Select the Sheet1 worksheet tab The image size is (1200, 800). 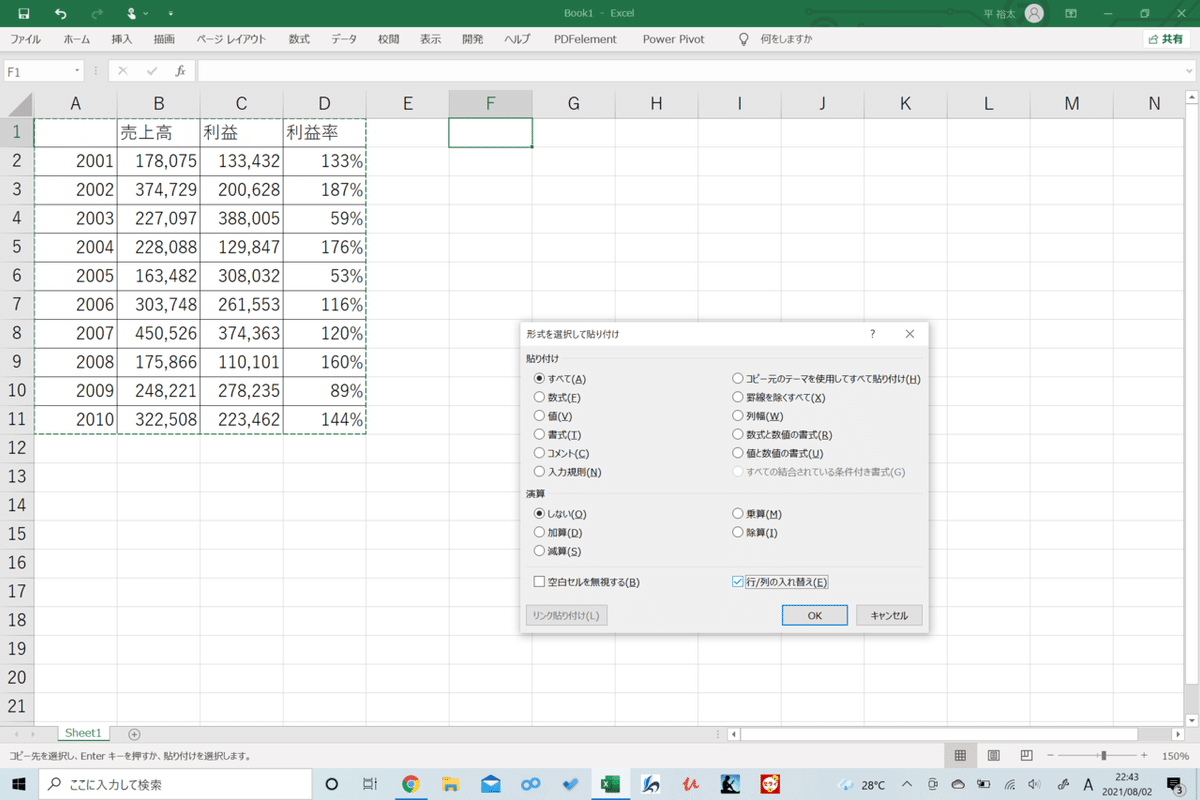[83, 733]
